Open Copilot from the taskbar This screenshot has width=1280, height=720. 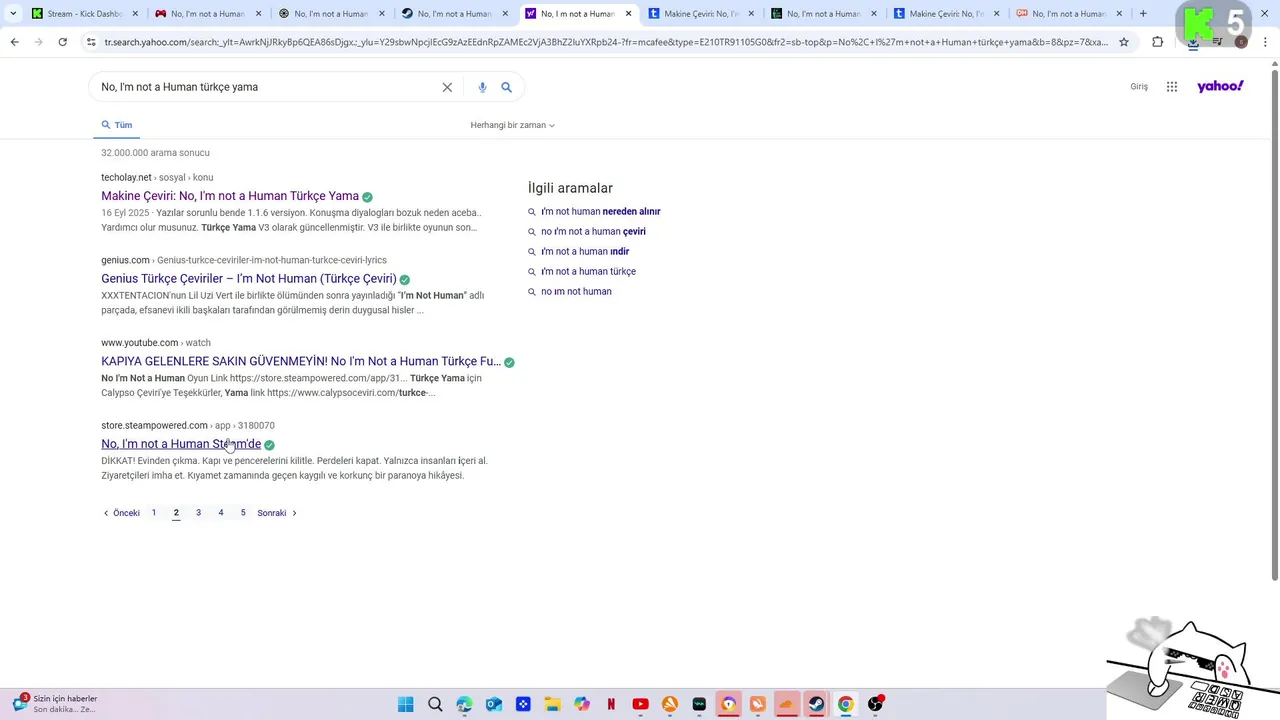click(581, 704)
